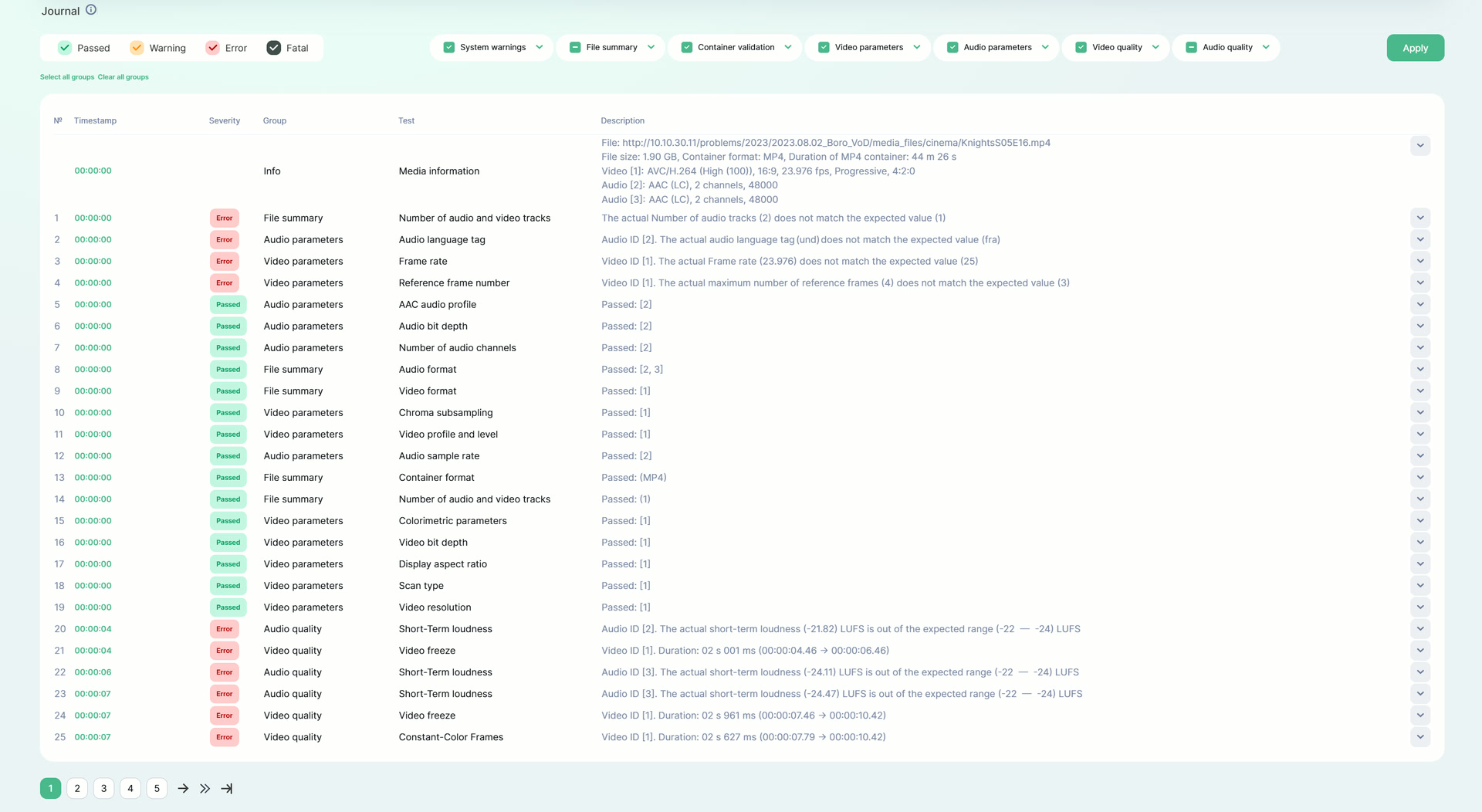Jump to last page icon
The width and height of the screenshot is (1482, 812).
pos(227,788)
